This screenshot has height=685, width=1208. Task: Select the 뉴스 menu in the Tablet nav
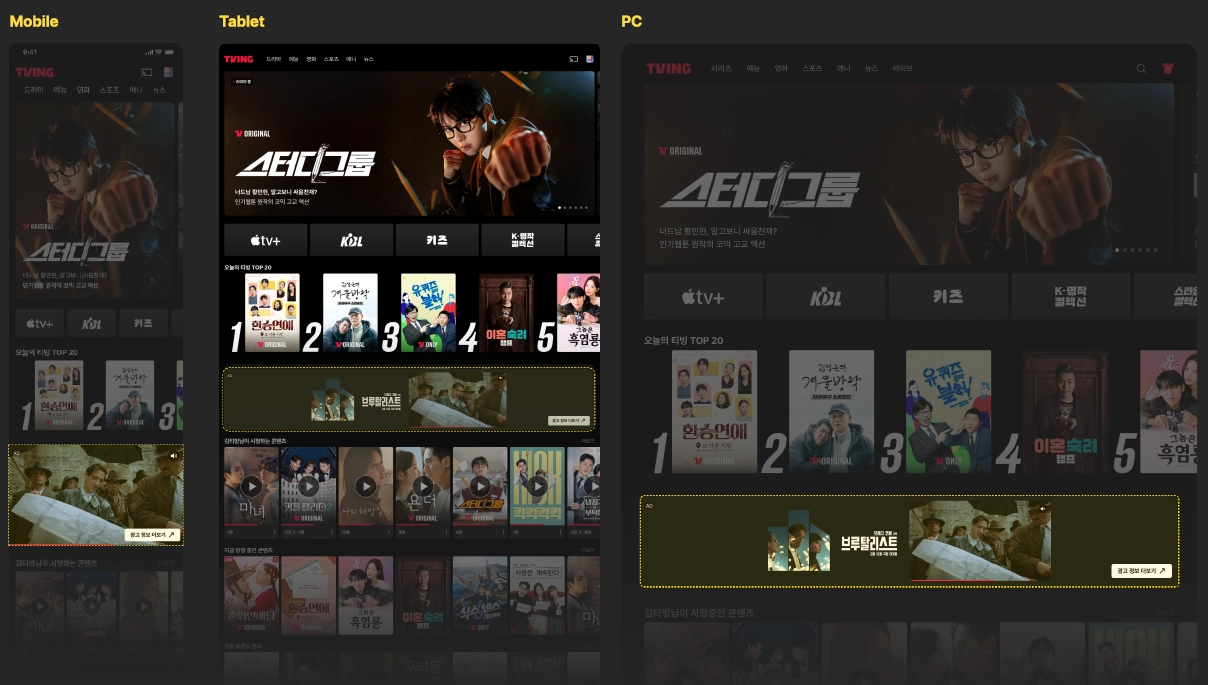tap(368, 59)
